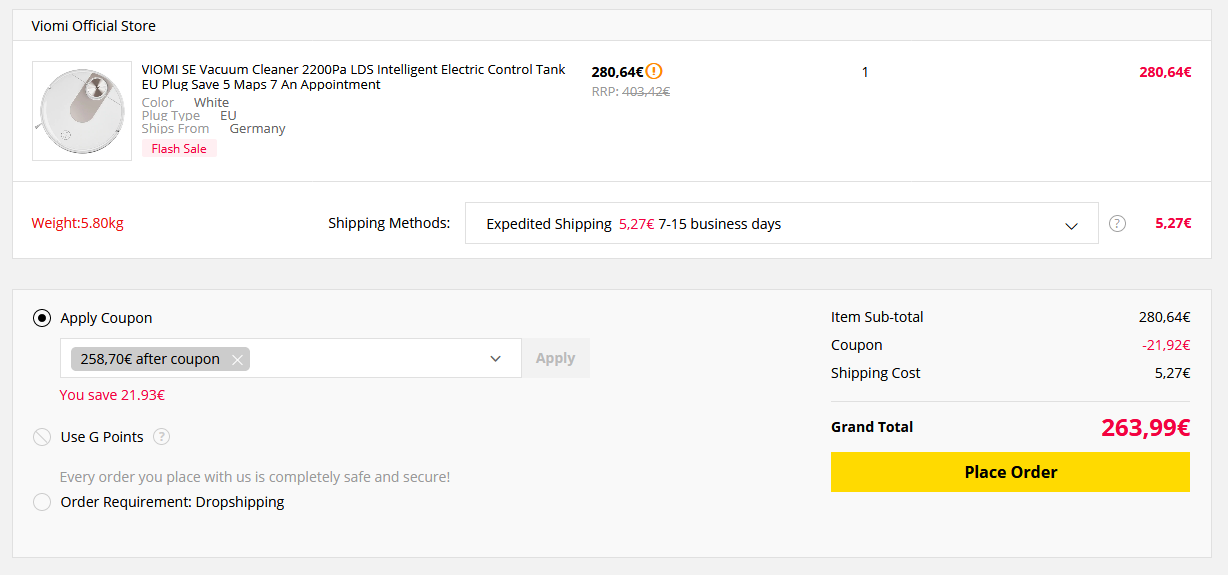Click the orange price alert icon

[654, 71]
